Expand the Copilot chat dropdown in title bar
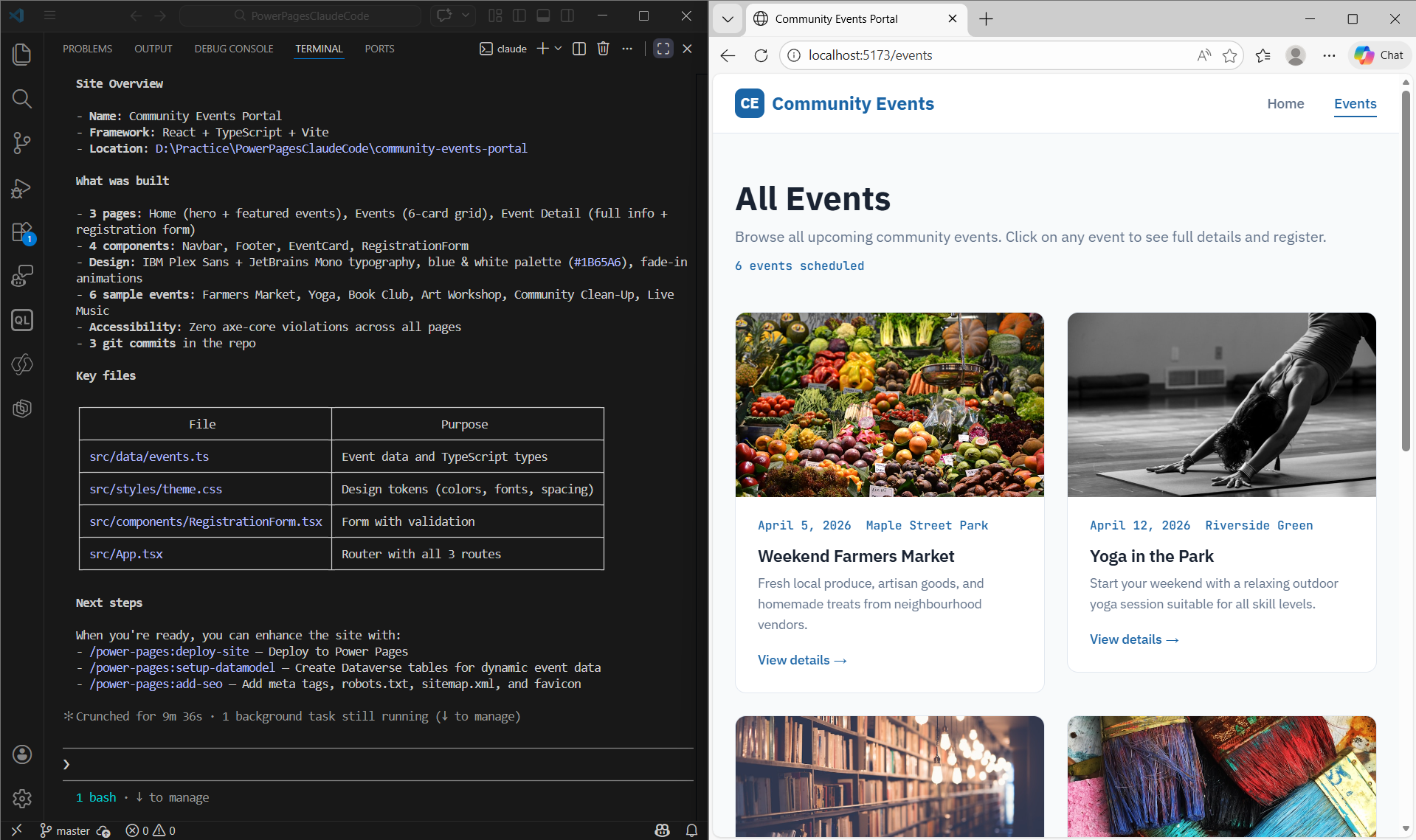This screenshot has height=840, width=1416. [466, 15]
